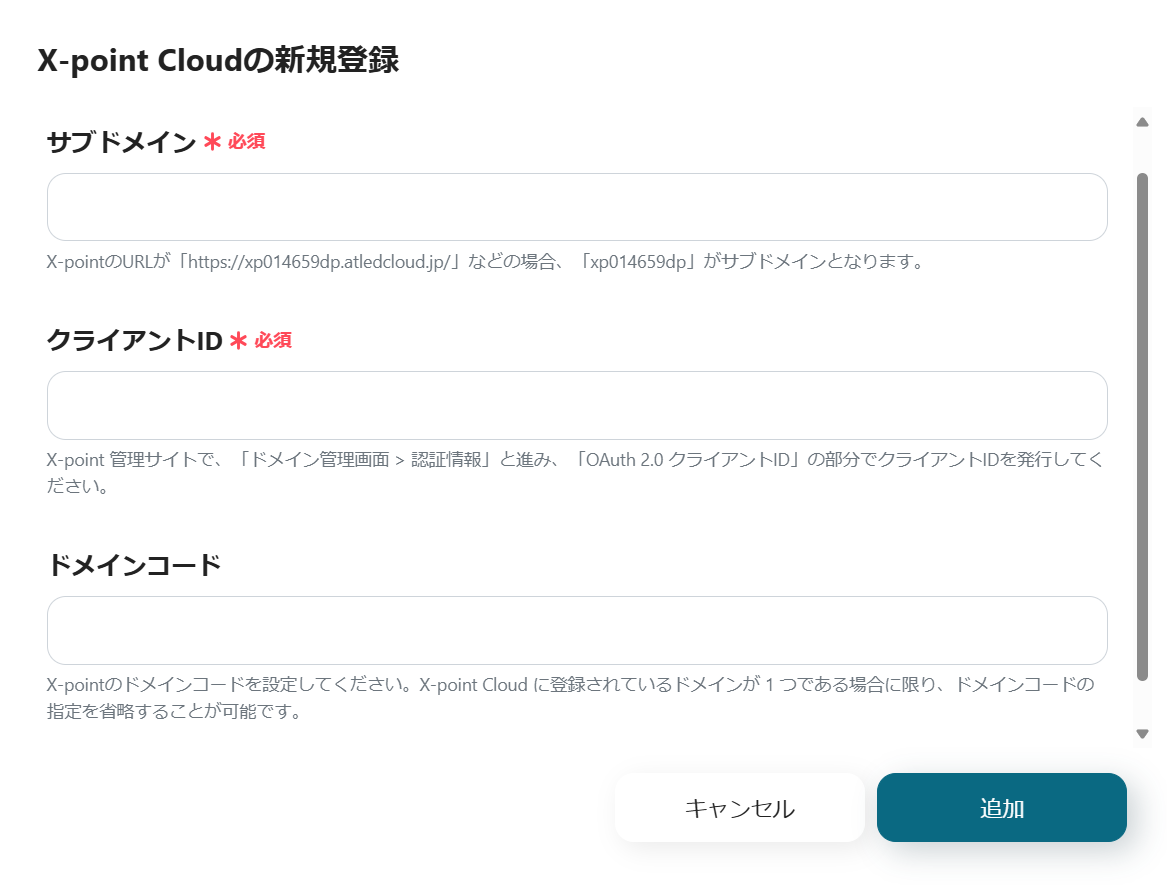Click the vertical scrollbar thumb
1167x885 pixels.
(x=1142, y=426)
